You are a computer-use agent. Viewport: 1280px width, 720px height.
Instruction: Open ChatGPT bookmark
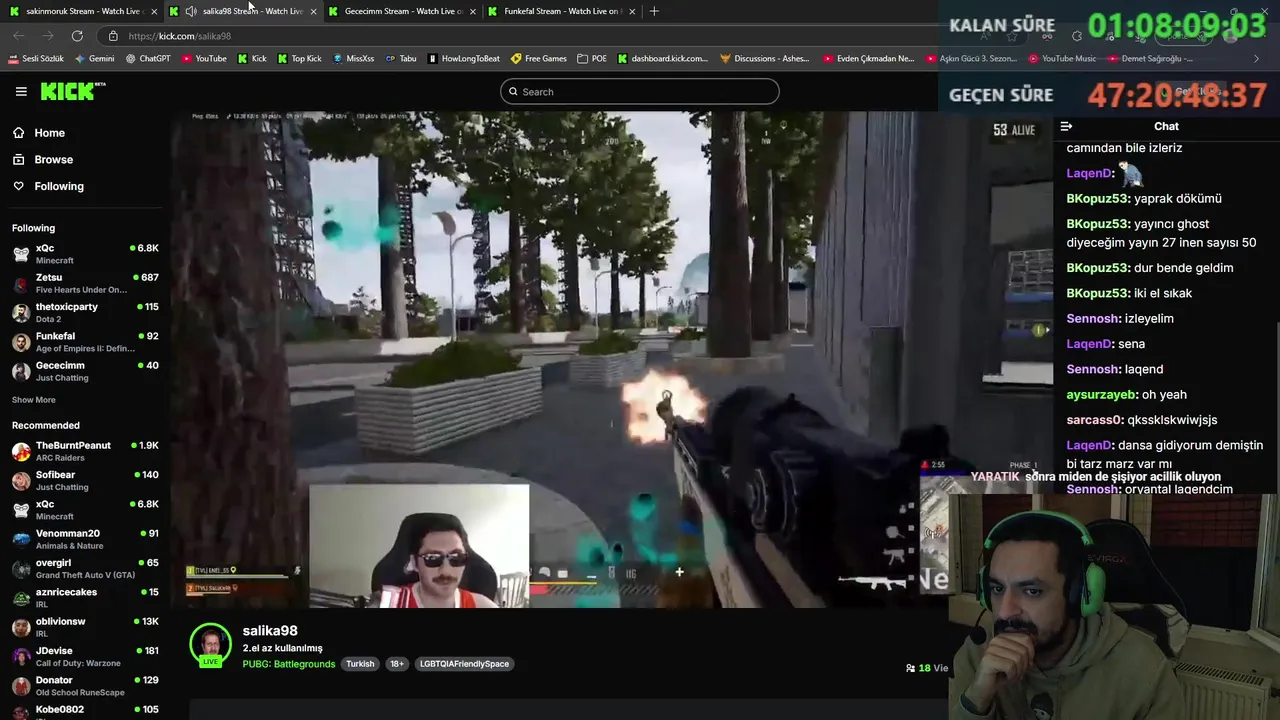pyautogui.click(x=148, y=59)
